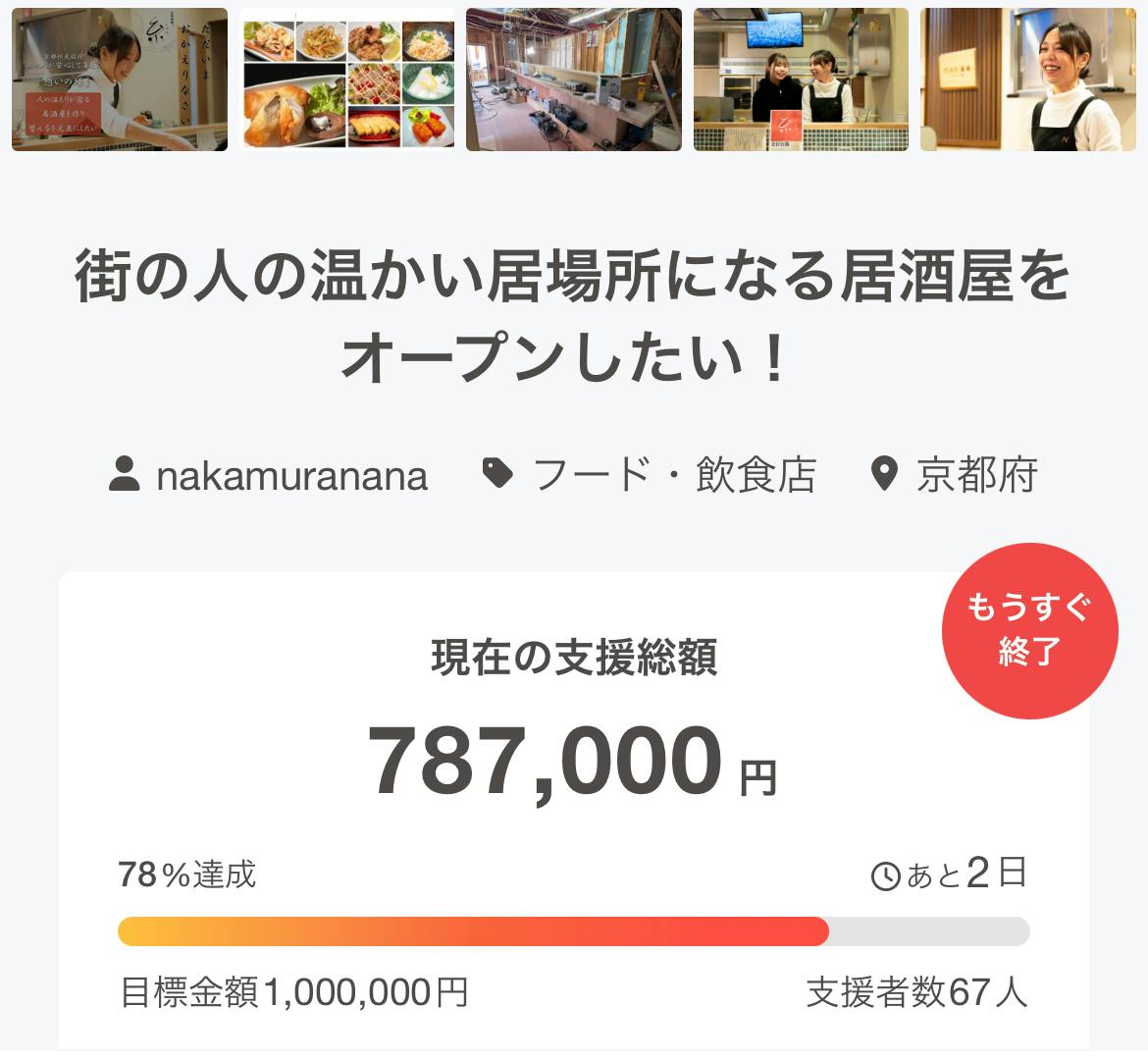View the thumbnail of two staff at counter

pos(801,79)
